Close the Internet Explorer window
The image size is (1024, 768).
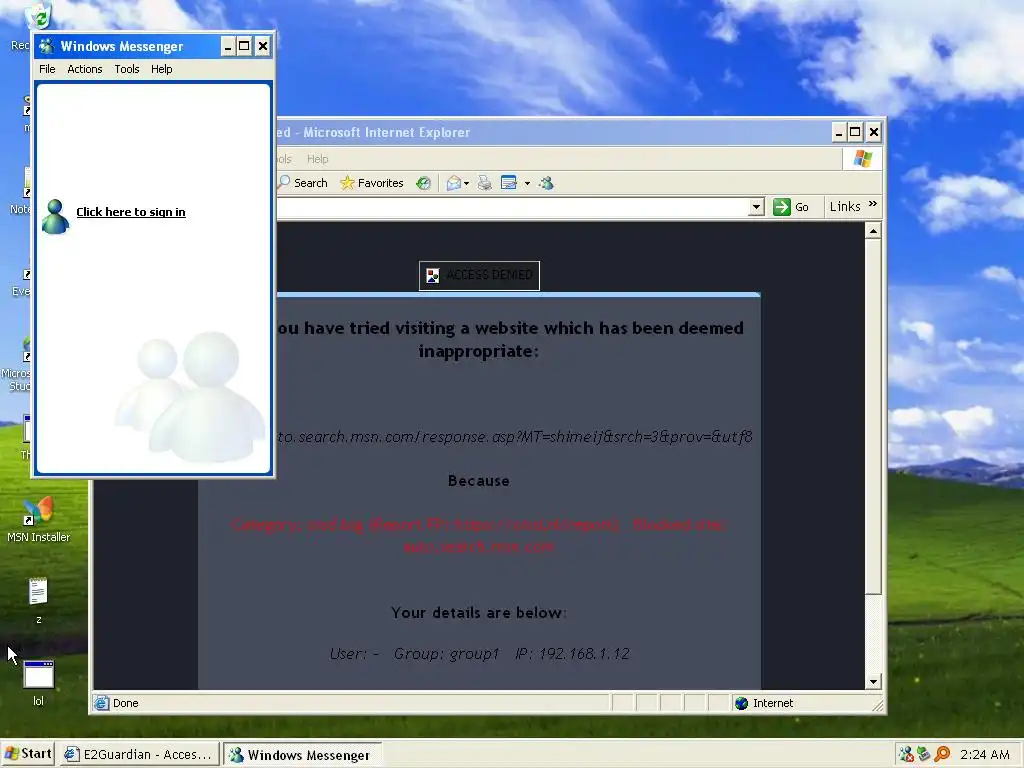click(874, 133)
